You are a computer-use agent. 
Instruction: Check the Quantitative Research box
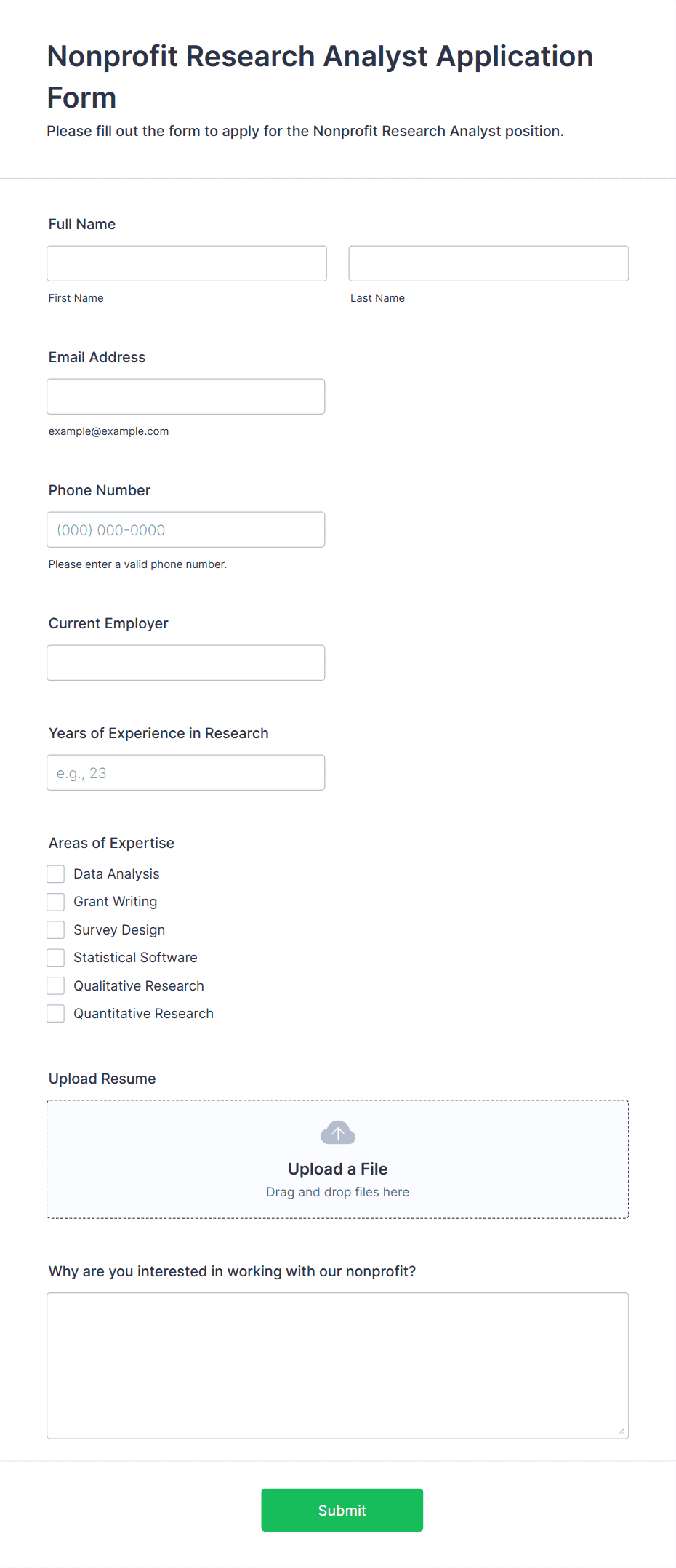pos(56,1013)
